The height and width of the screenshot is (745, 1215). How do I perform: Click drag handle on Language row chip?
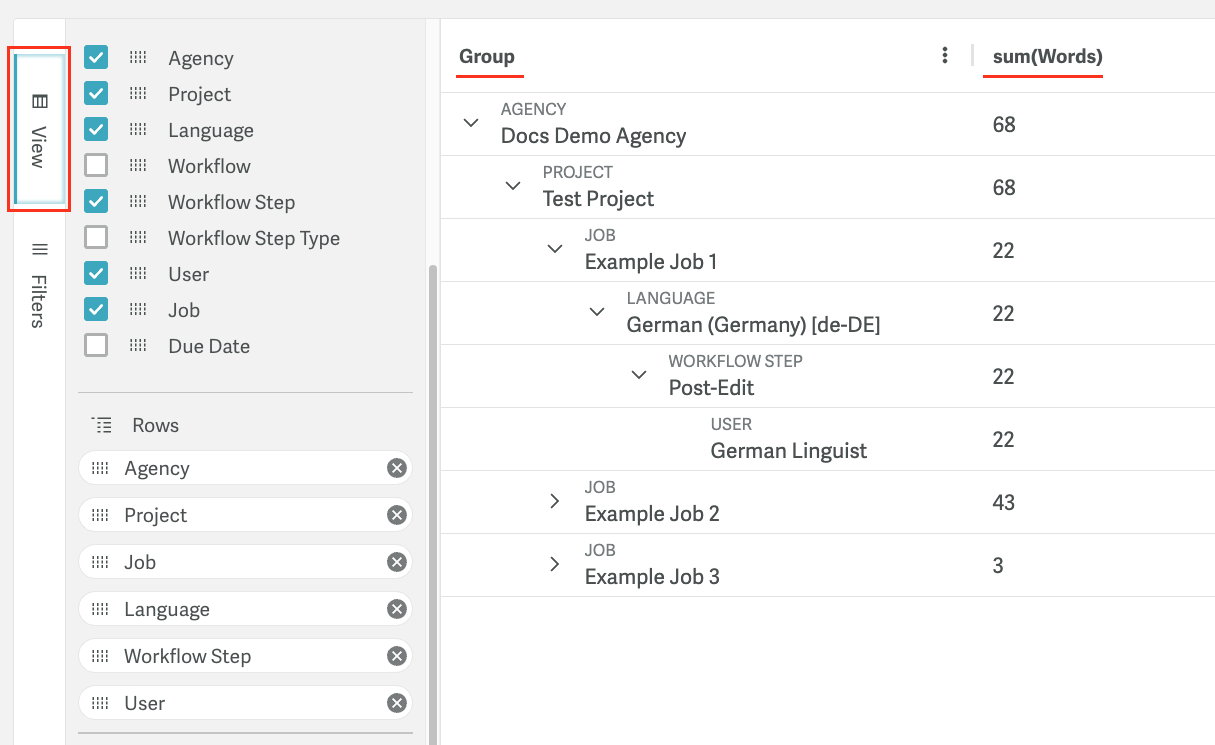click(100, 609)
